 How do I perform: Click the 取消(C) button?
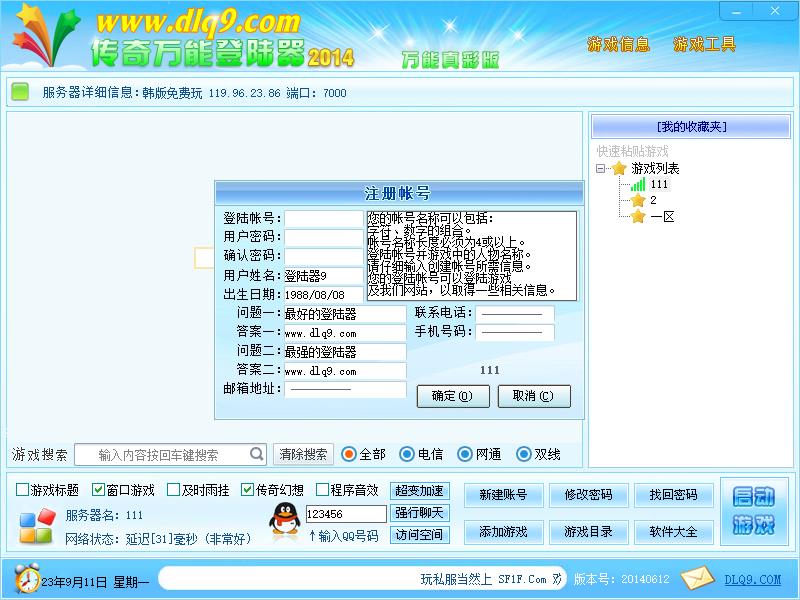pos(534,396)
